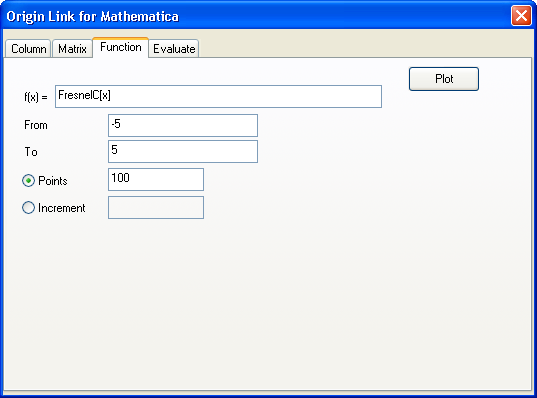537x398 pixels.
Task: Focus the f(x) field containing FresnelC[x]
Action: click(218, 96)
